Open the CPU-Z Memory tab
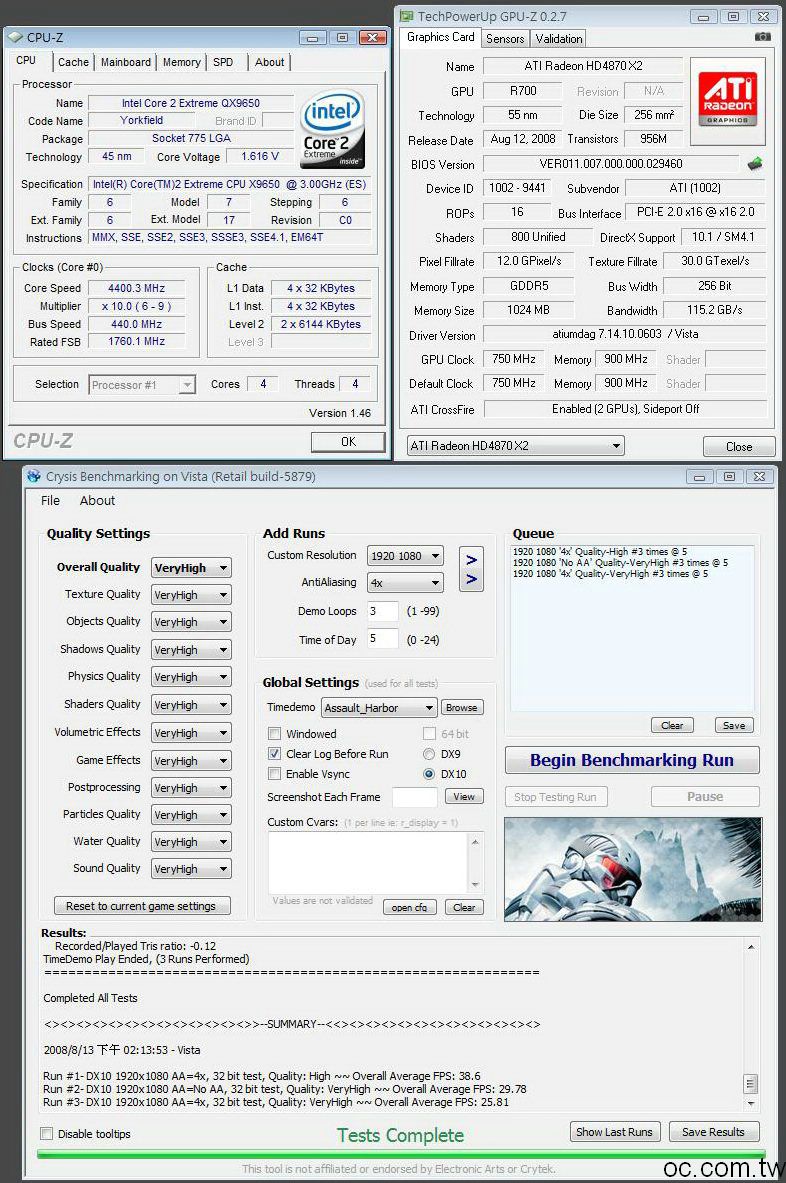The image size is (786, 1183). click(182, 62)
